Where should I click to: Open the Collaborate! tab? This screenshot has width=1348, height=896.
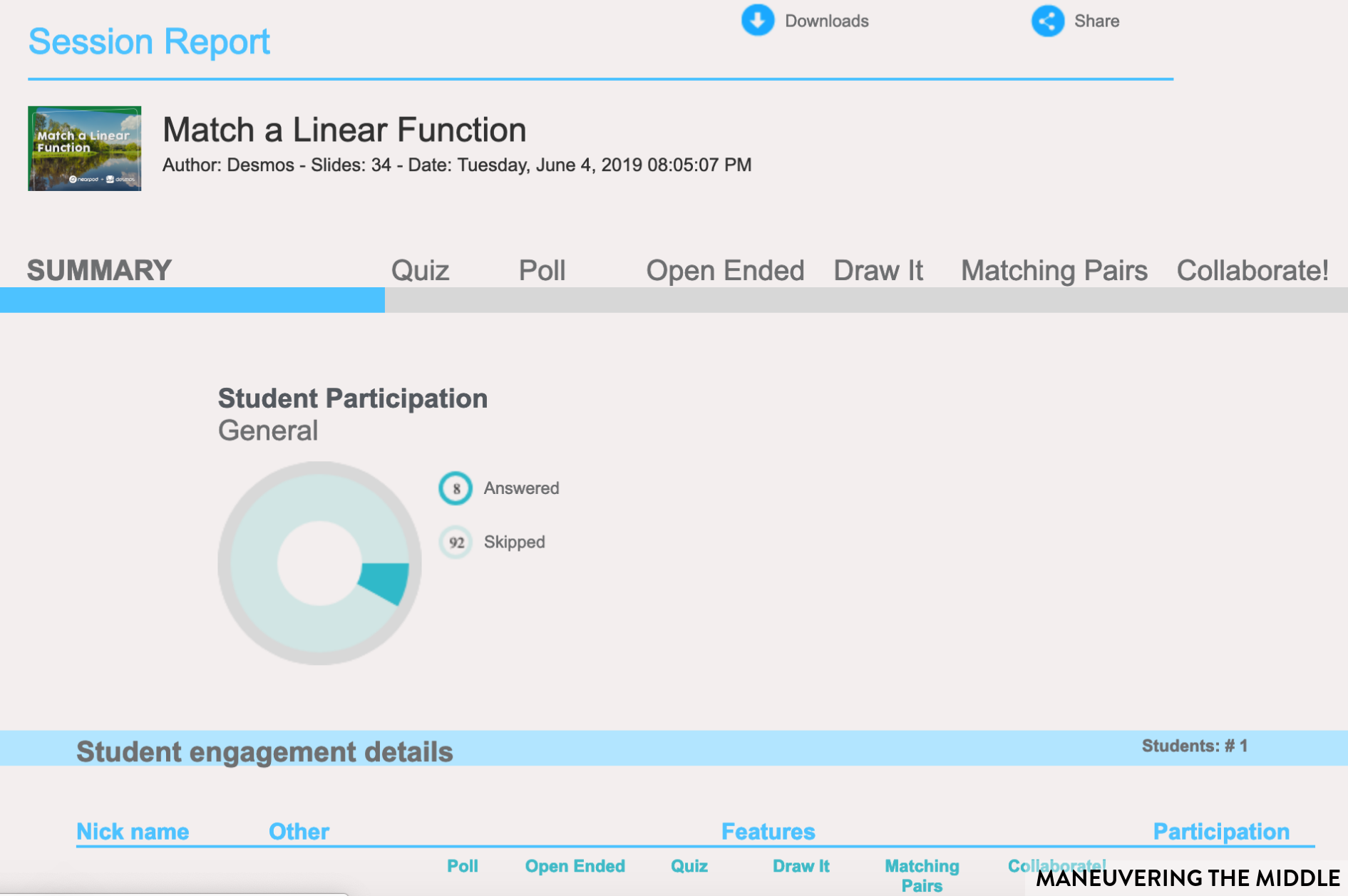pos(1252,271)
